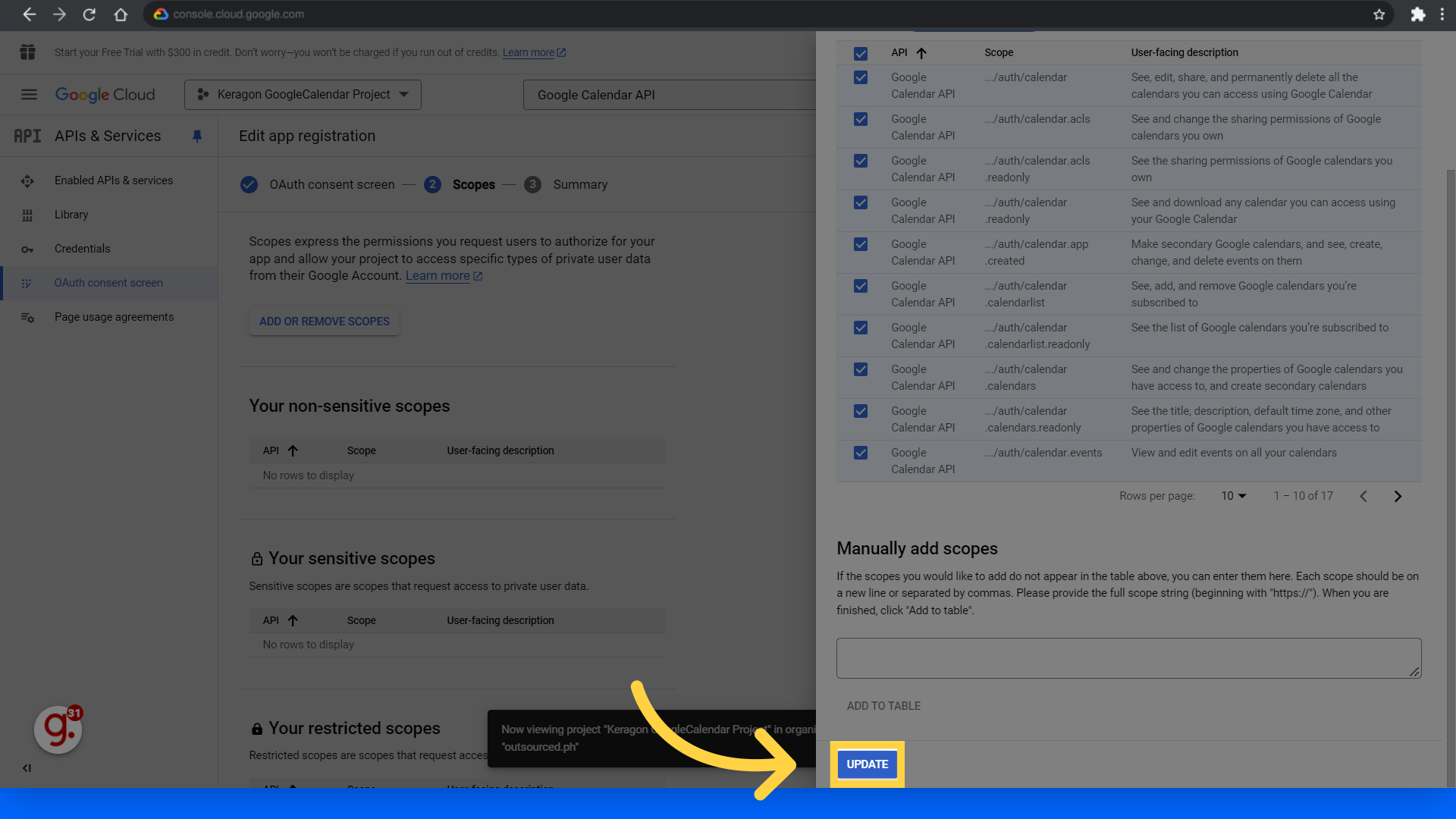The image size is (1456, 819).
Task: Uncheck the calendar.readonly scope
Action: pos(861,202)
